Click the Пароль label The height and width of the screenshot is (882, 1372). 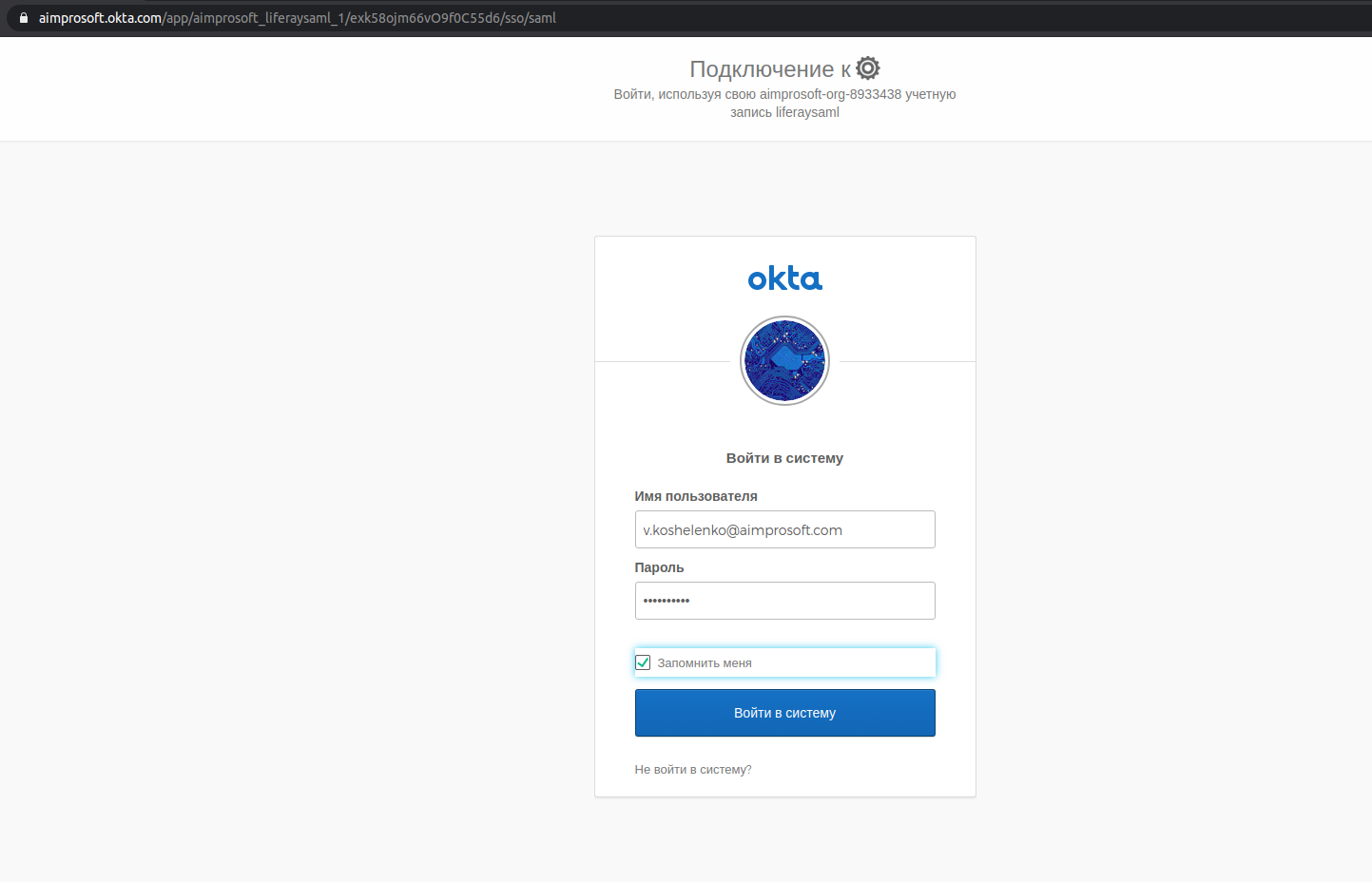[659, 567]
